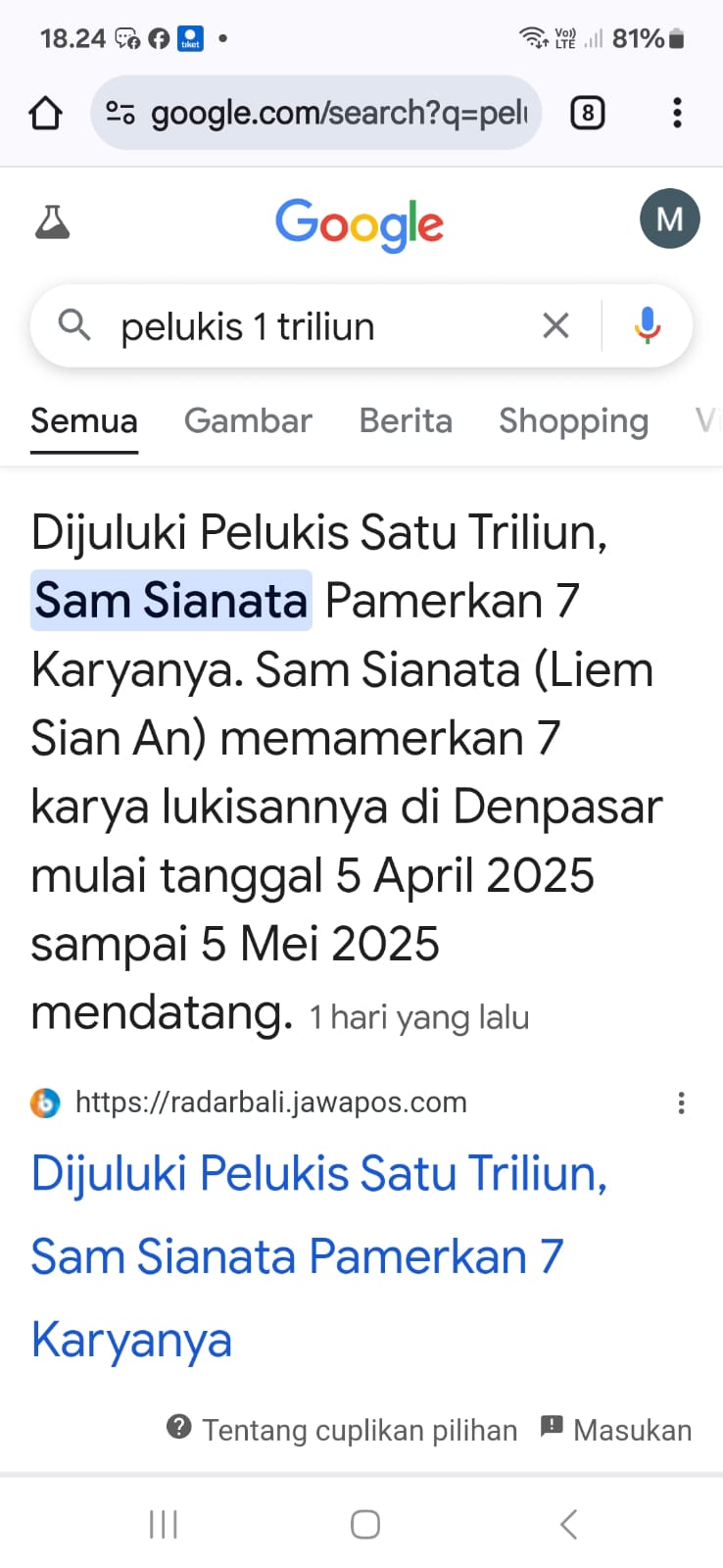
Task: Switch to the Shopping tab
Action: click(x=573, y=421)
